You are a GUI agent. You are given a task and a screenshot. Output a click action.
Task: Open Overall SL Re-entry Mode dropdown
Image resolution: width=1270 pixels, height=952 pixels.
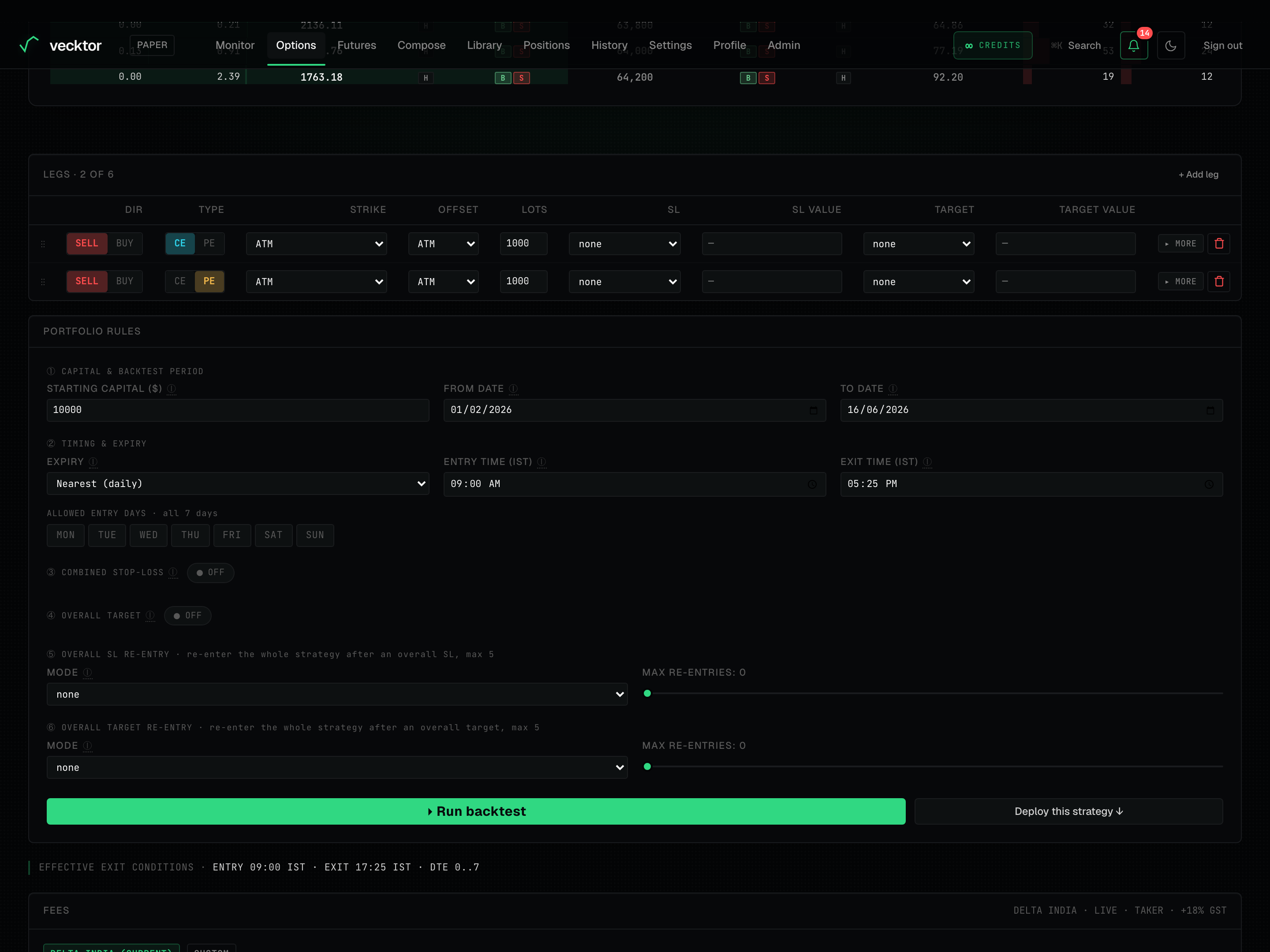337,694
